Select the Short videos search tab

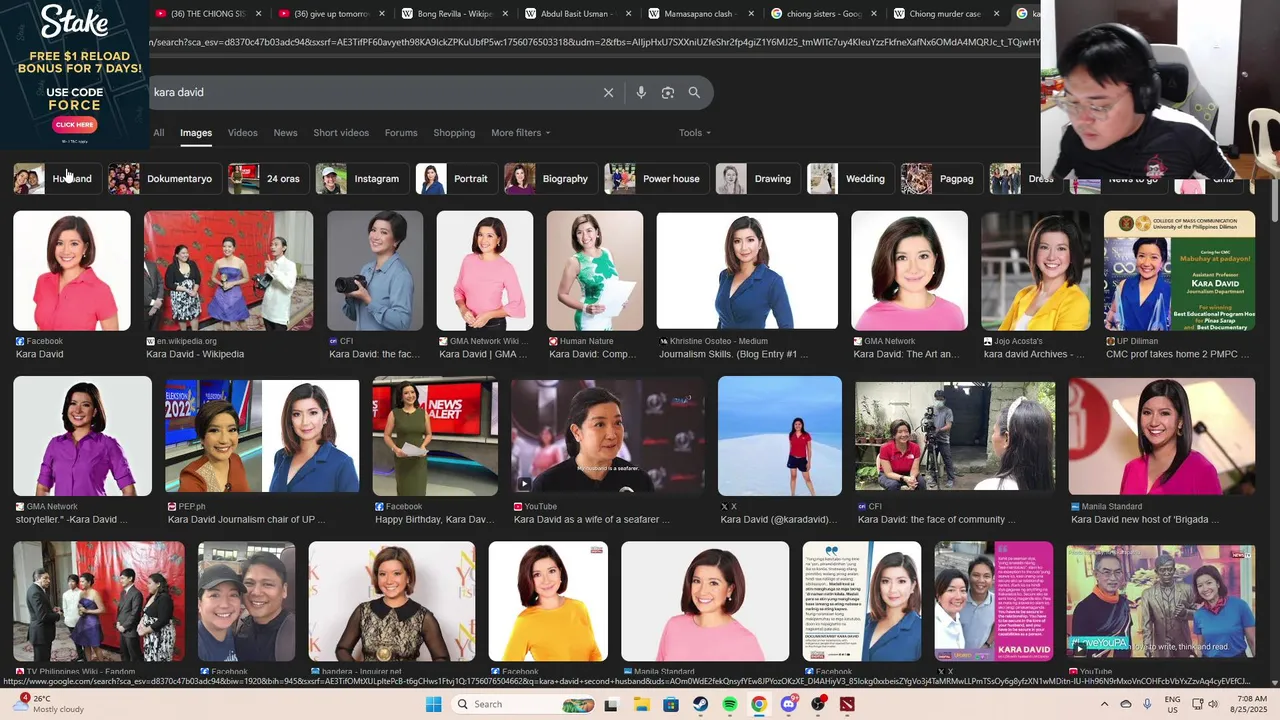[341, 132]
